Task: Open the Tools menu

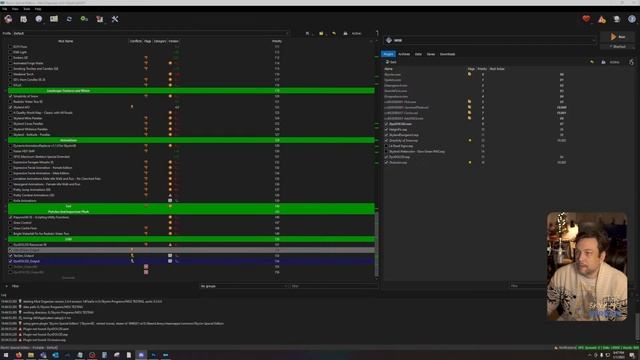Action: (27, 9)
